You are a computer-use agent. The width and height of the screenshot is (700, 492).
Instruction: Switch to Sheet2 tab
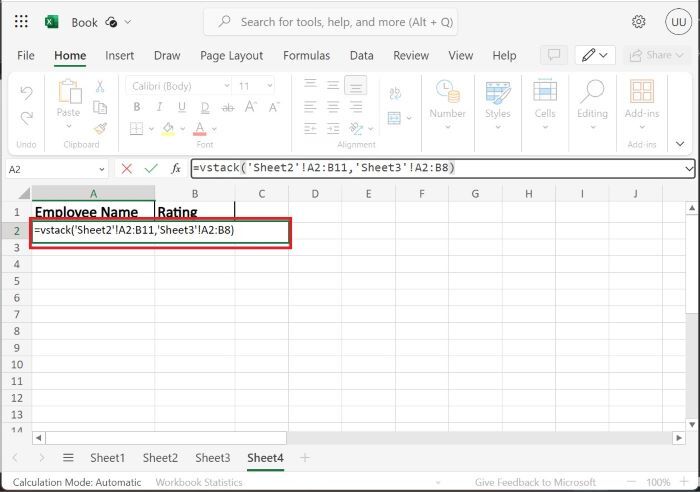tap(160, 458)
